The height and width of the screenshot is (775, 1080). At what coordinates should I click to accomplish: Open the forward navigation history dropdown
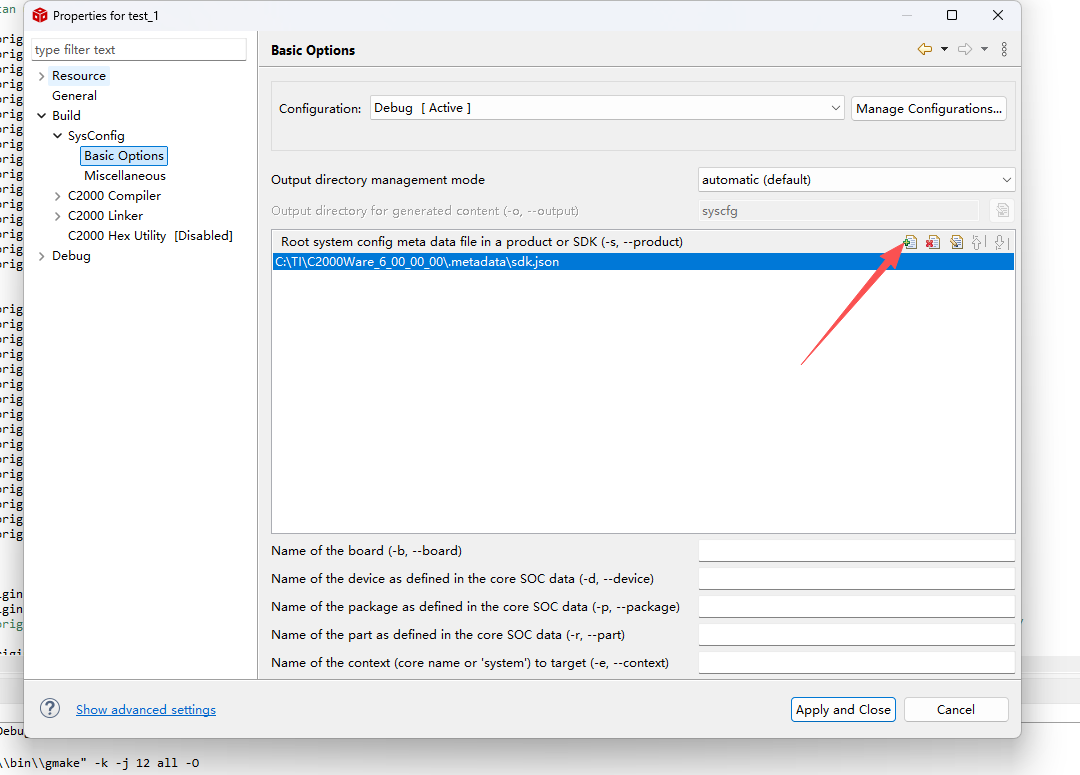point(984,49)
